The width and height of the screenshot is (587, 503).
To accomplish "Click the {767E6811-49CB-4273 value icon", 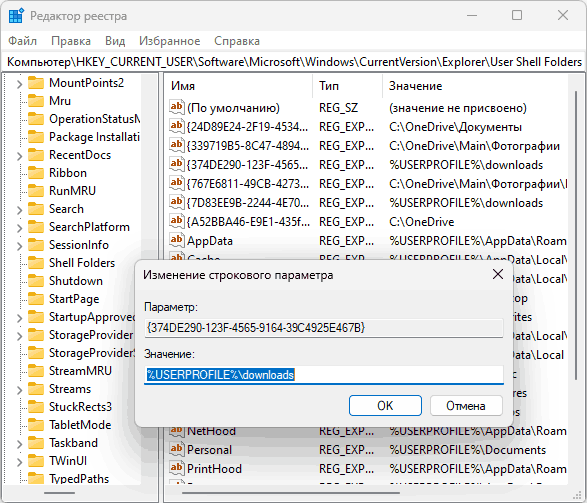I will point(177,183).
